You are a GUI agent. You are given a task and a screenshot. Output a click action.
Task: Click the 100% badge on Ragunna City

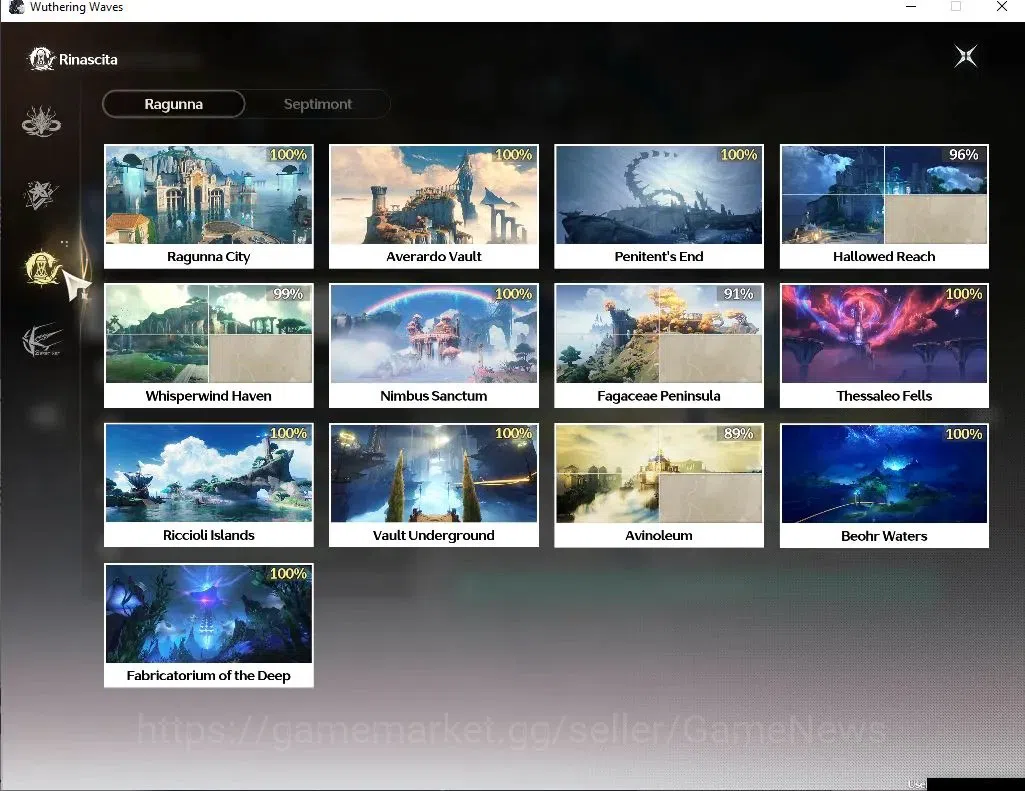[288, 155]
